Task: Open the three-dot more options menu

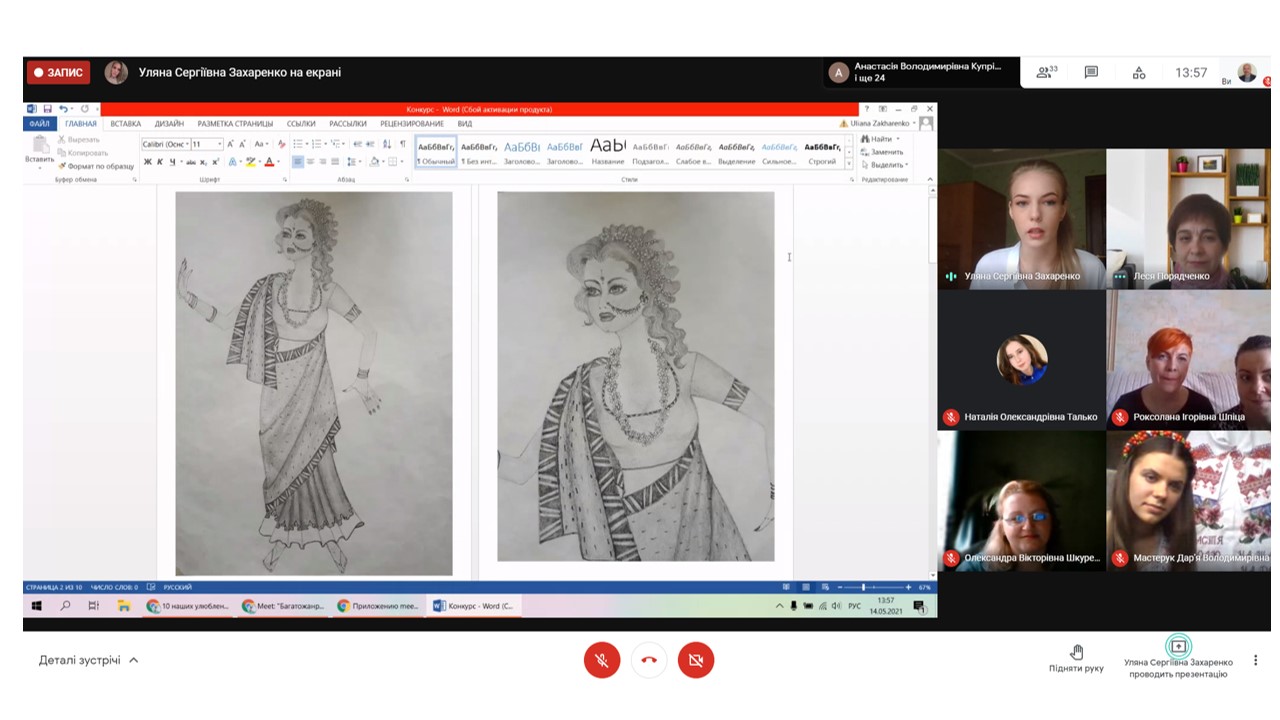Action: click(x=1255, y=660)
